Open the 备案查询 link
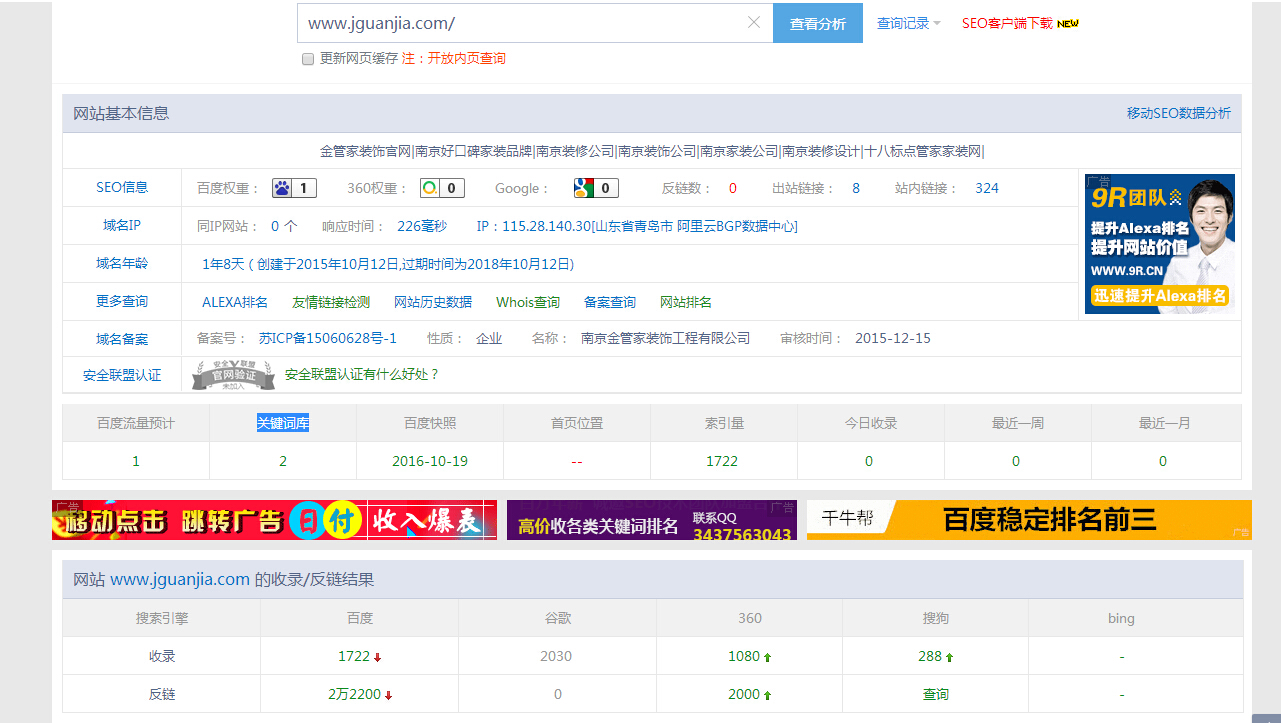This screenshot has height=723, width=1281. (x=610, y=302)
